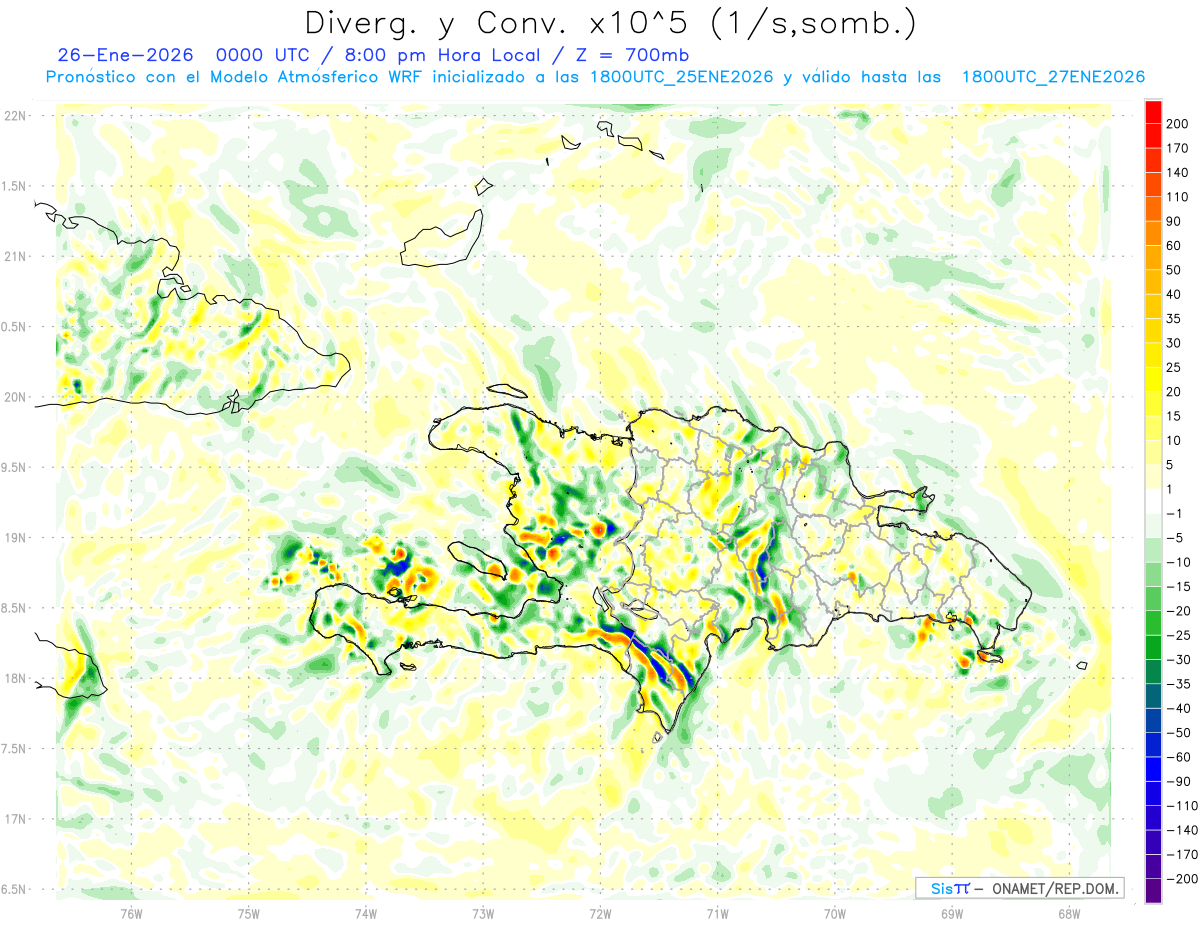1200x927 pixels.
Task: Click the '15' value on color scale
Action: coord(1175,417)
